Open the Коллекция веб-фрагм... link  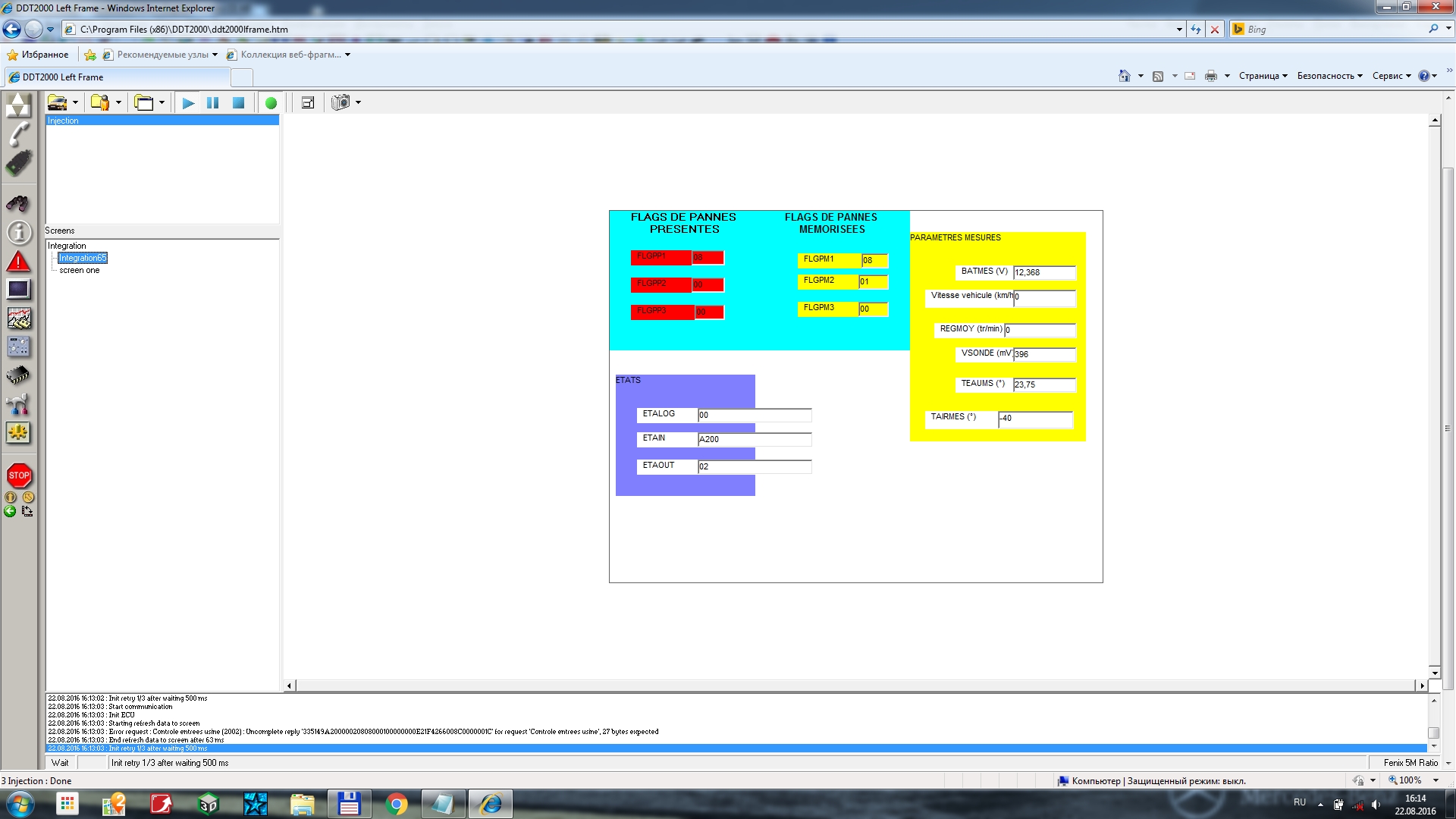coord(289,55)
